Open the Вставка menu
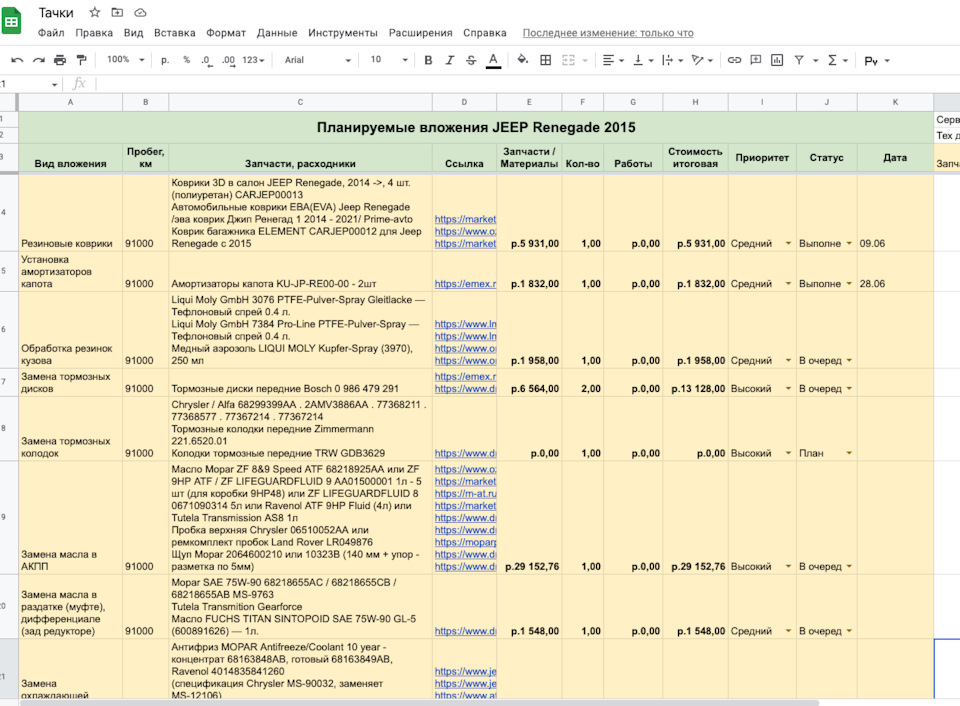 [174, 33]
